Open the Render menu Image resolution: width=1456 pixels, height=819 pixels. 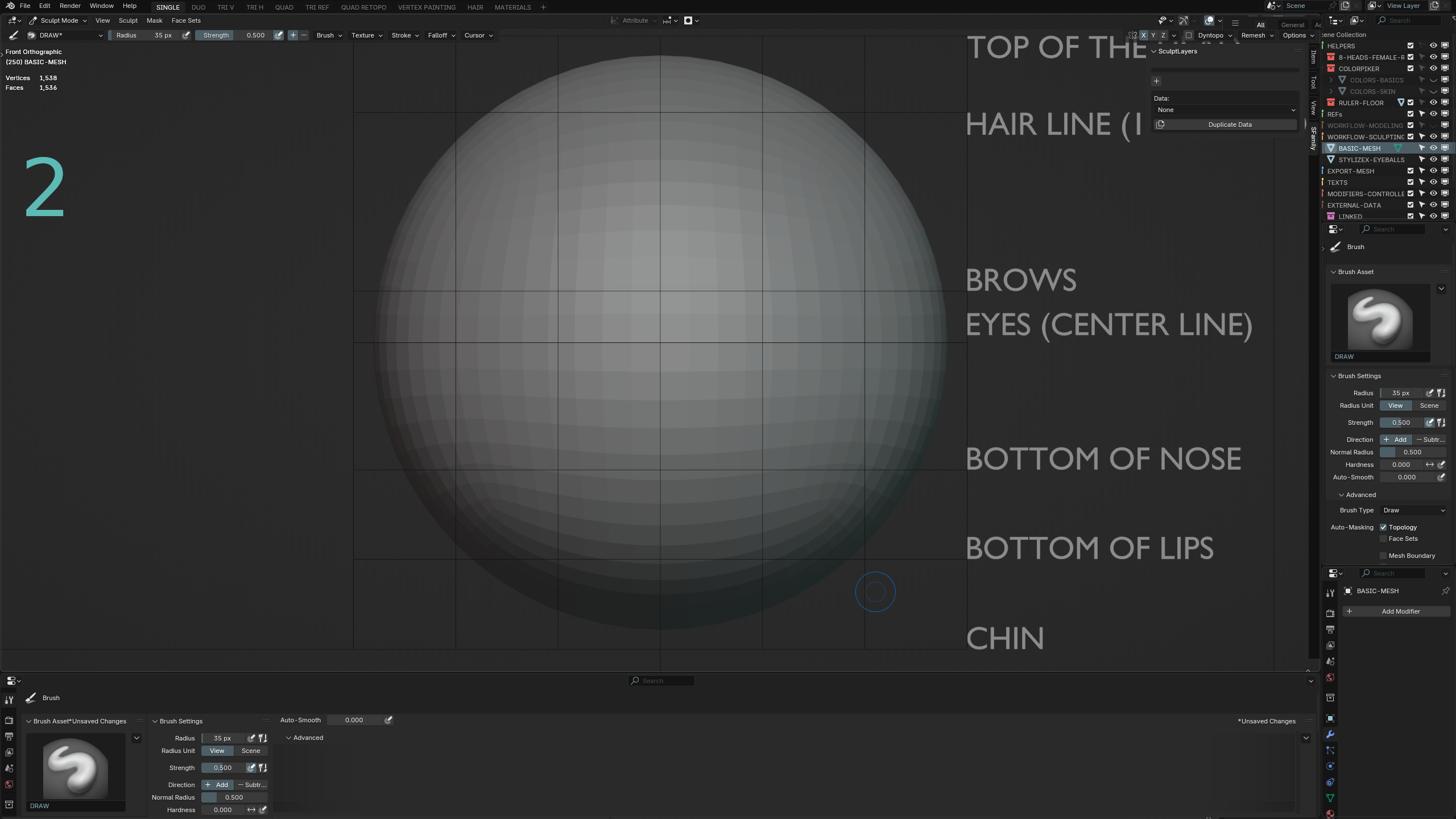(x=70, y=6)
